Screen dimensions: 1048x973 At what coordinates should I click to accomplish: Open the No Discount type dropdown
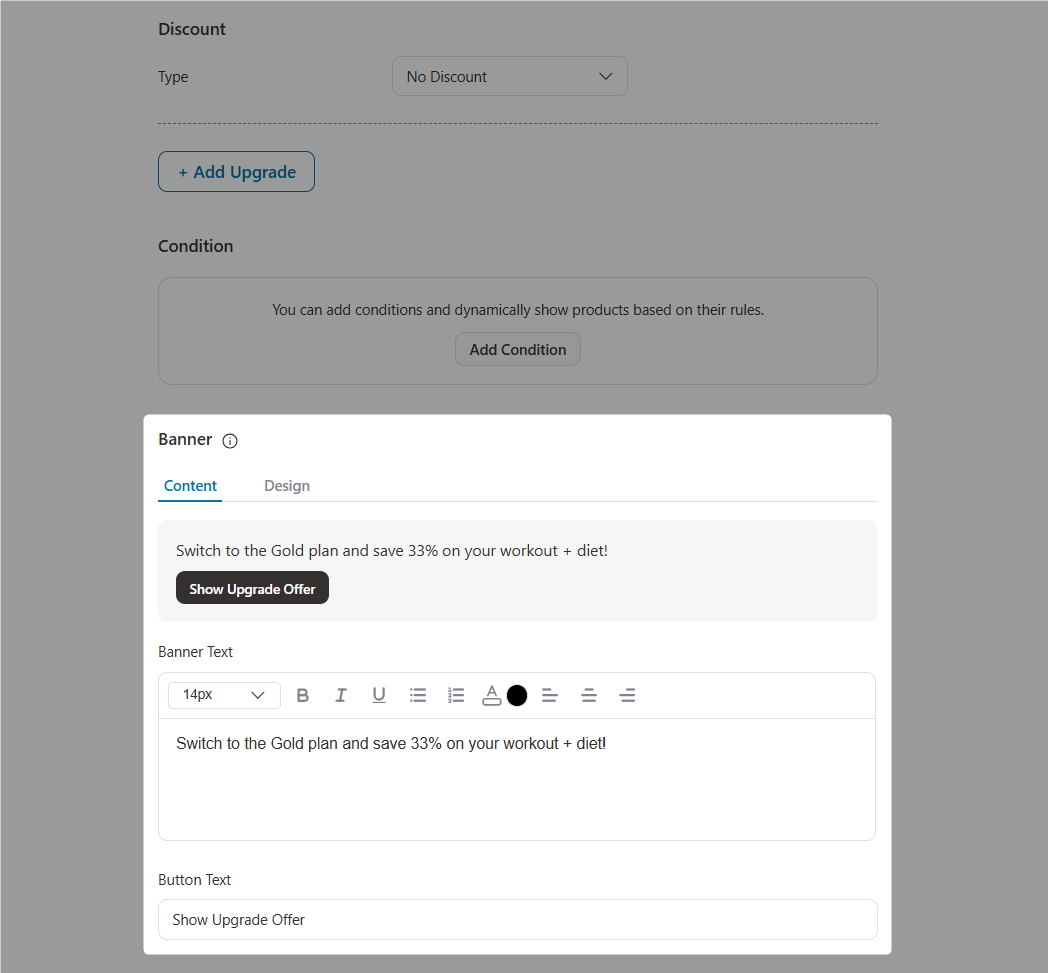pos(510,76)
